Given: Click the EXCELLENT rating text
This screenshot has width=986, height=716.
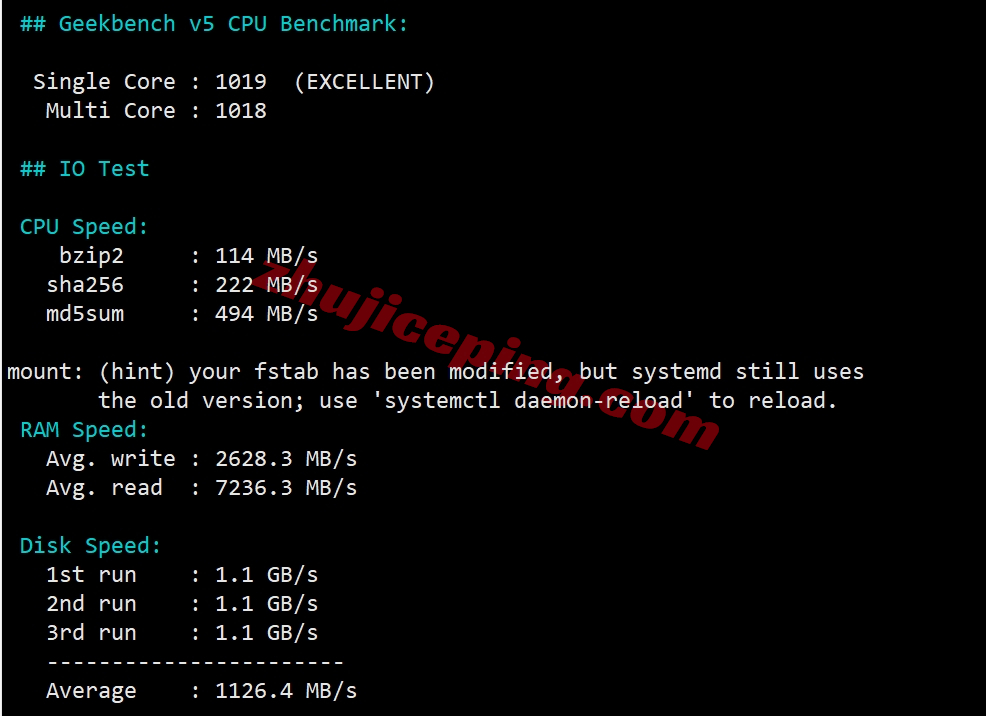Looking at the screenshot, I should click(364, 82).
